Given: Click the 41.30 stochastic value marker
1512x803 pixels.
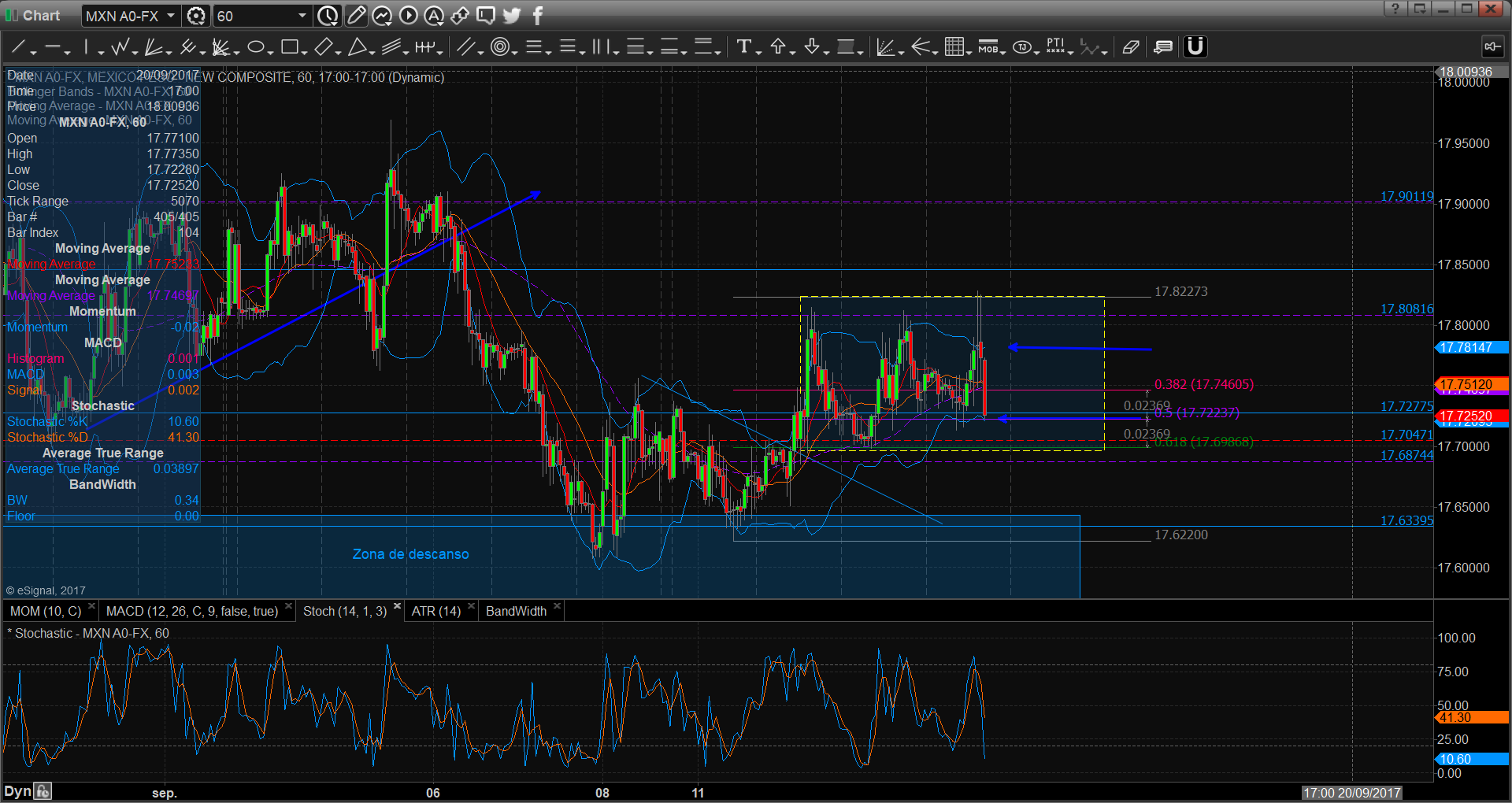Looking at the screenshot, I should (x=1473, y=717).
